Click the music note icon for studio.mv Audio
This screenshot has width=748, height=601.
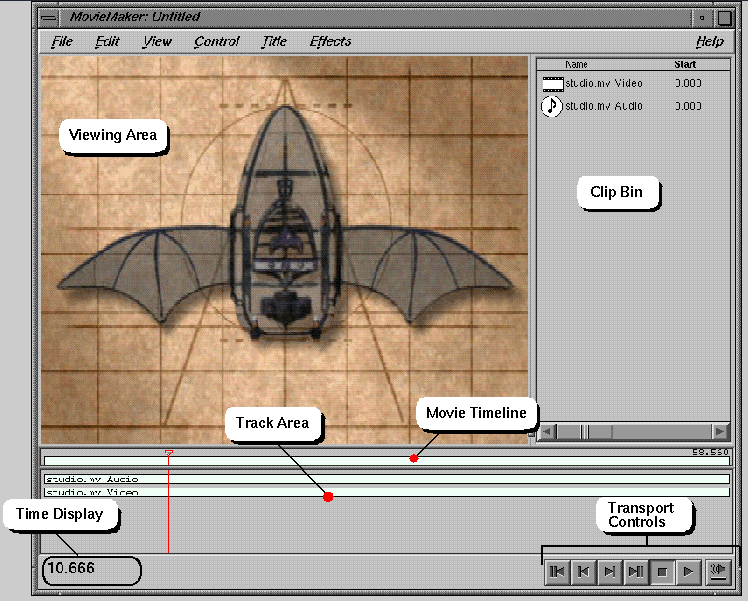(551, 106)
